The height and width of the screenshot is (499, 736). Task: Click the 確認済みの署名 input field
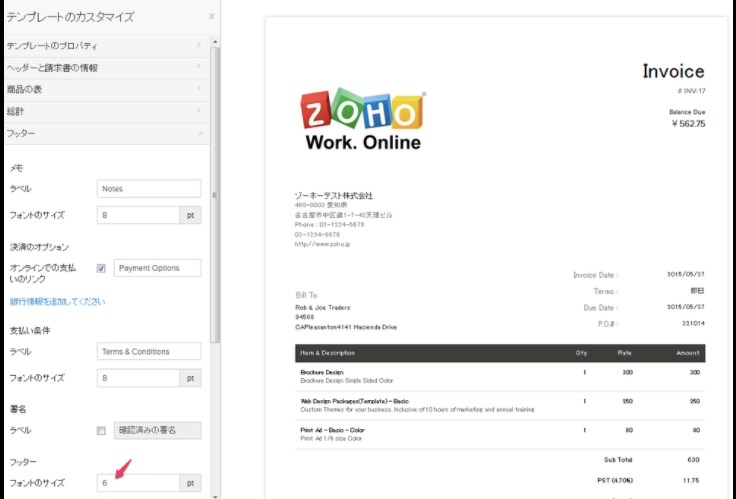[x=157, y=430]
